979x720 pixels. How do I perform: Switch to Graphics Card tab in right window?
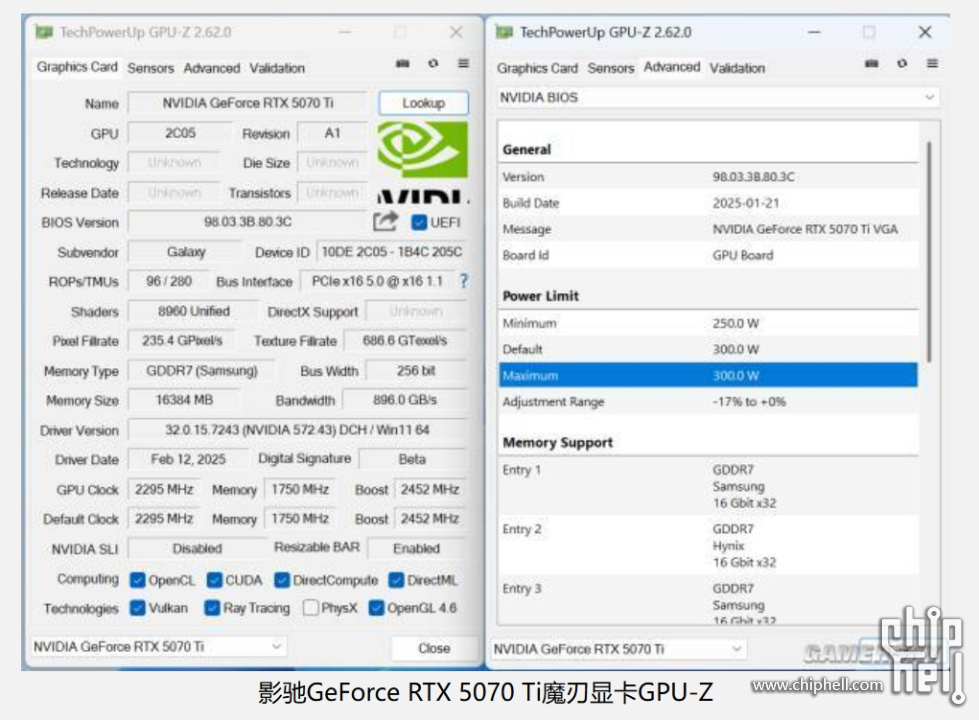(x=537, y=68)
